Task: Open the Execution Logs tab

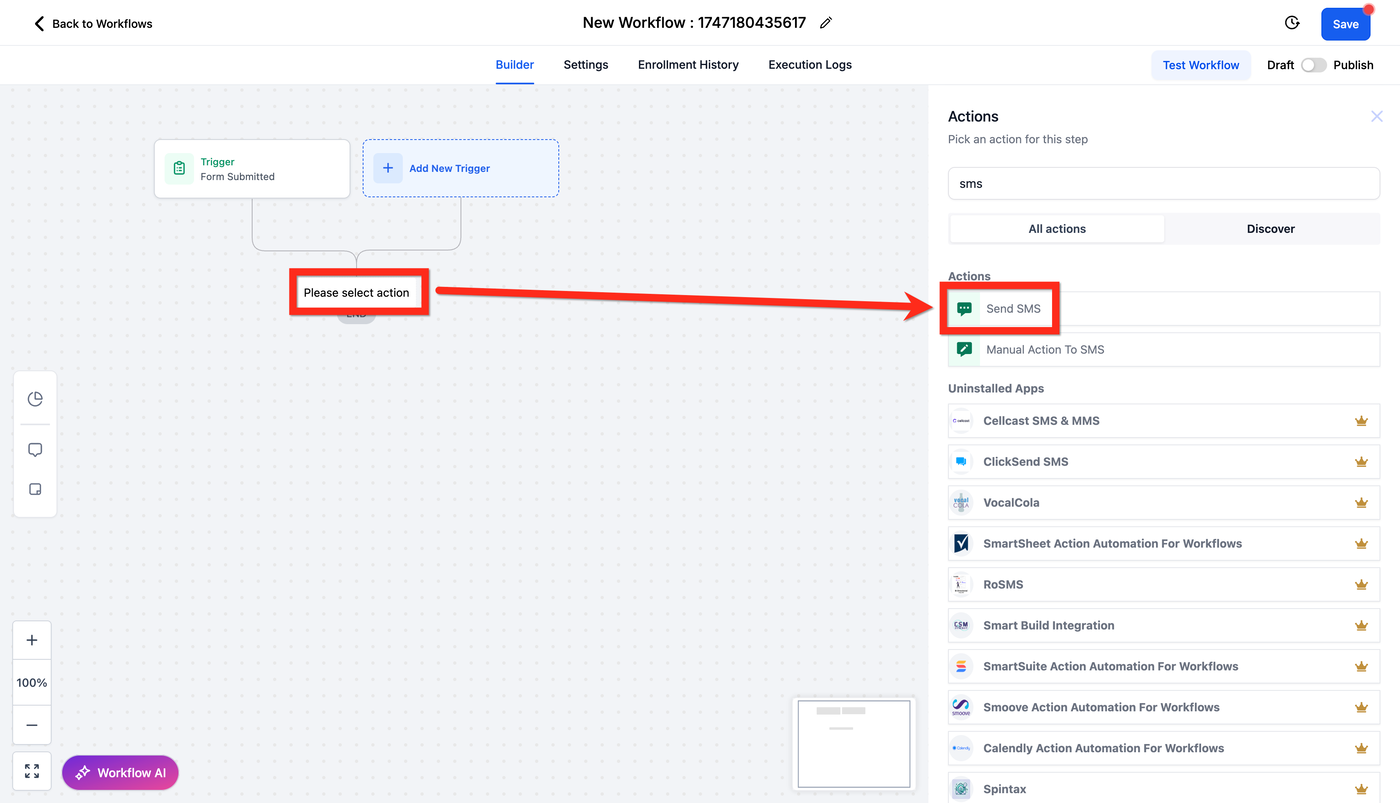Action: 810,65
